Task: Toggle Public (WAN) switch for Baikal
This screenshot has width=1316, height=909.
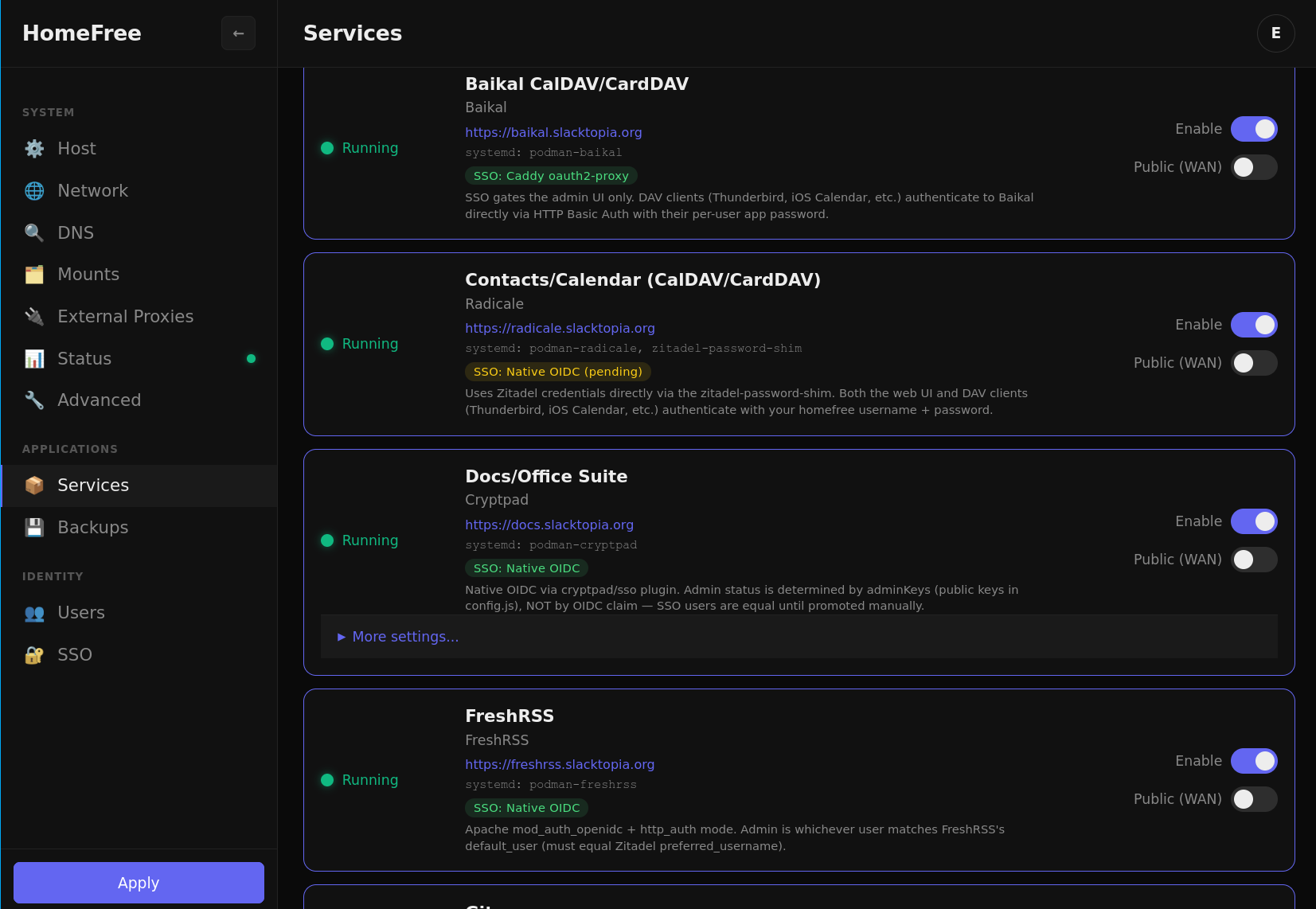Action: click(1254, 167)
